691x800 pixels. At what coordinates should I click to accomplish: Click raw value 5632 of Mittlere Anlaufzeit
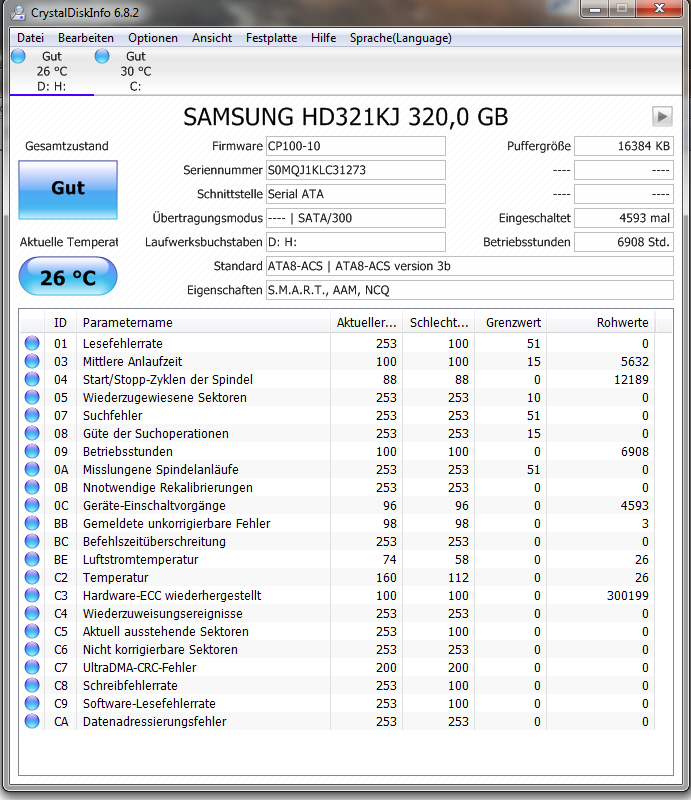coord(634,361)
